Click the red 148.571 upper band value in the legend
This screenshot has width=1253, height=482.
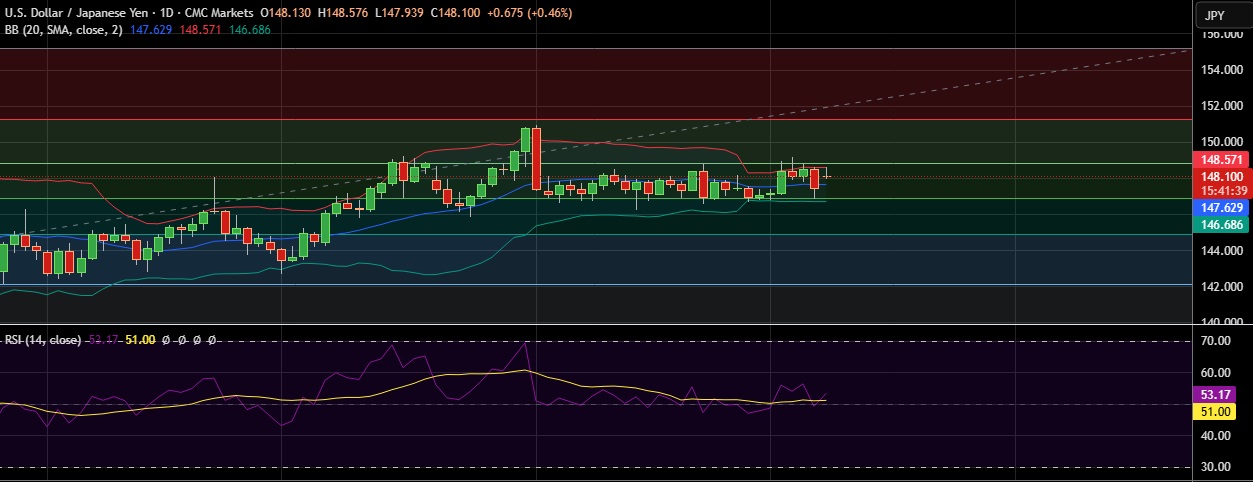[202, 30]
